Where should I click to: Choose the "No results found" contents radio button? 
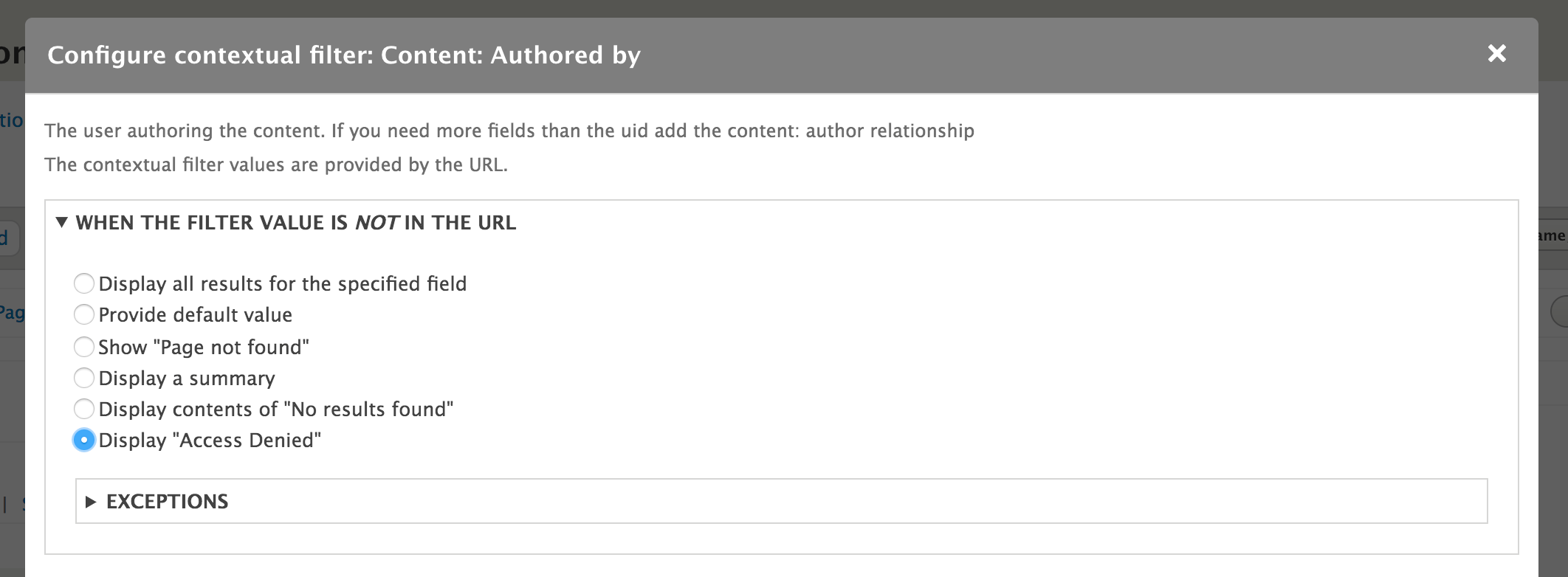(x=84, y=409)
